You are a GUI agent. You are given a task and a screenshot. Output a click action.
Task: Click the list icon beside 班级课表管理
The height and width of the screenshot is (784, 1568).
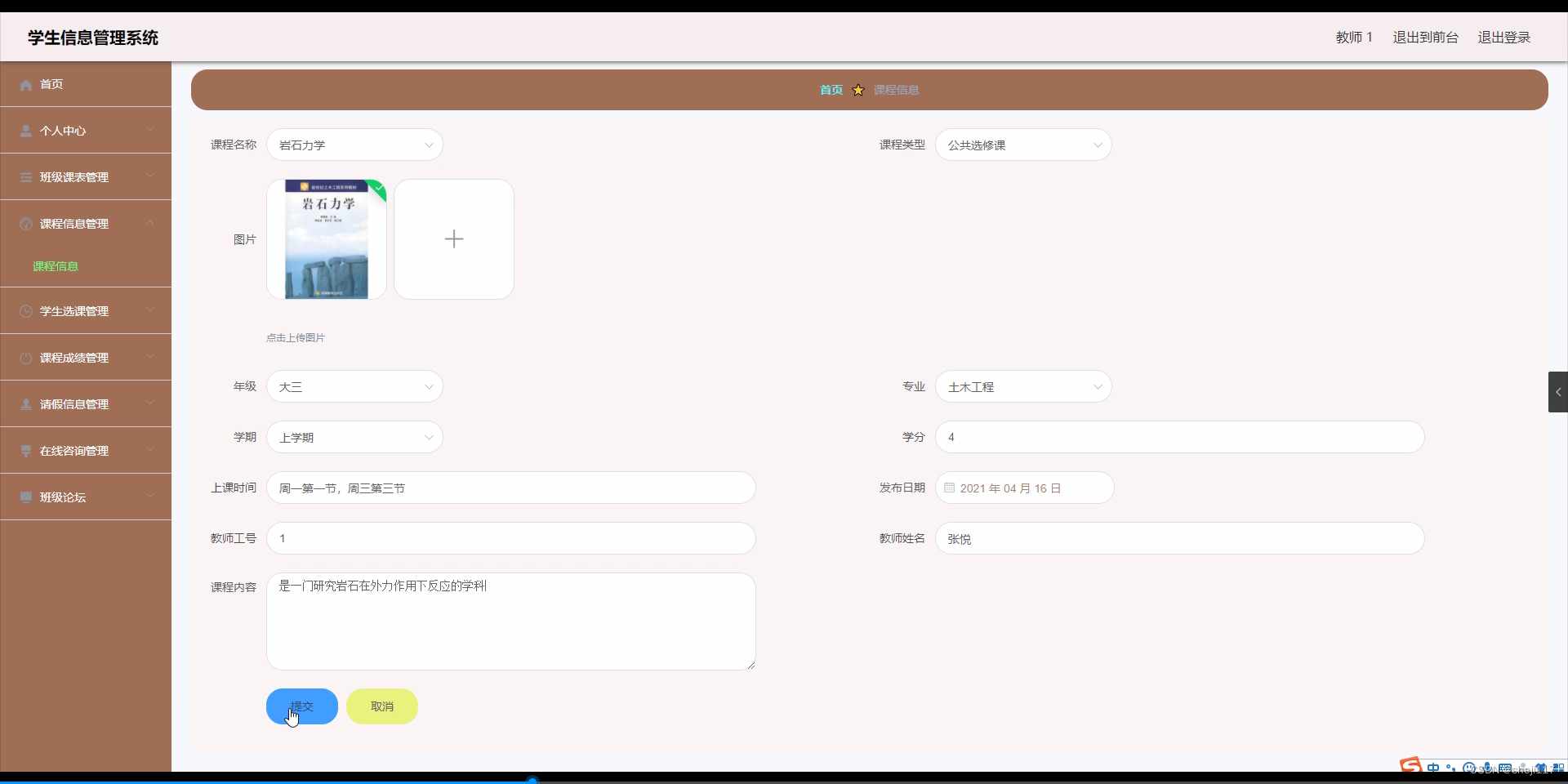point(25,177)
